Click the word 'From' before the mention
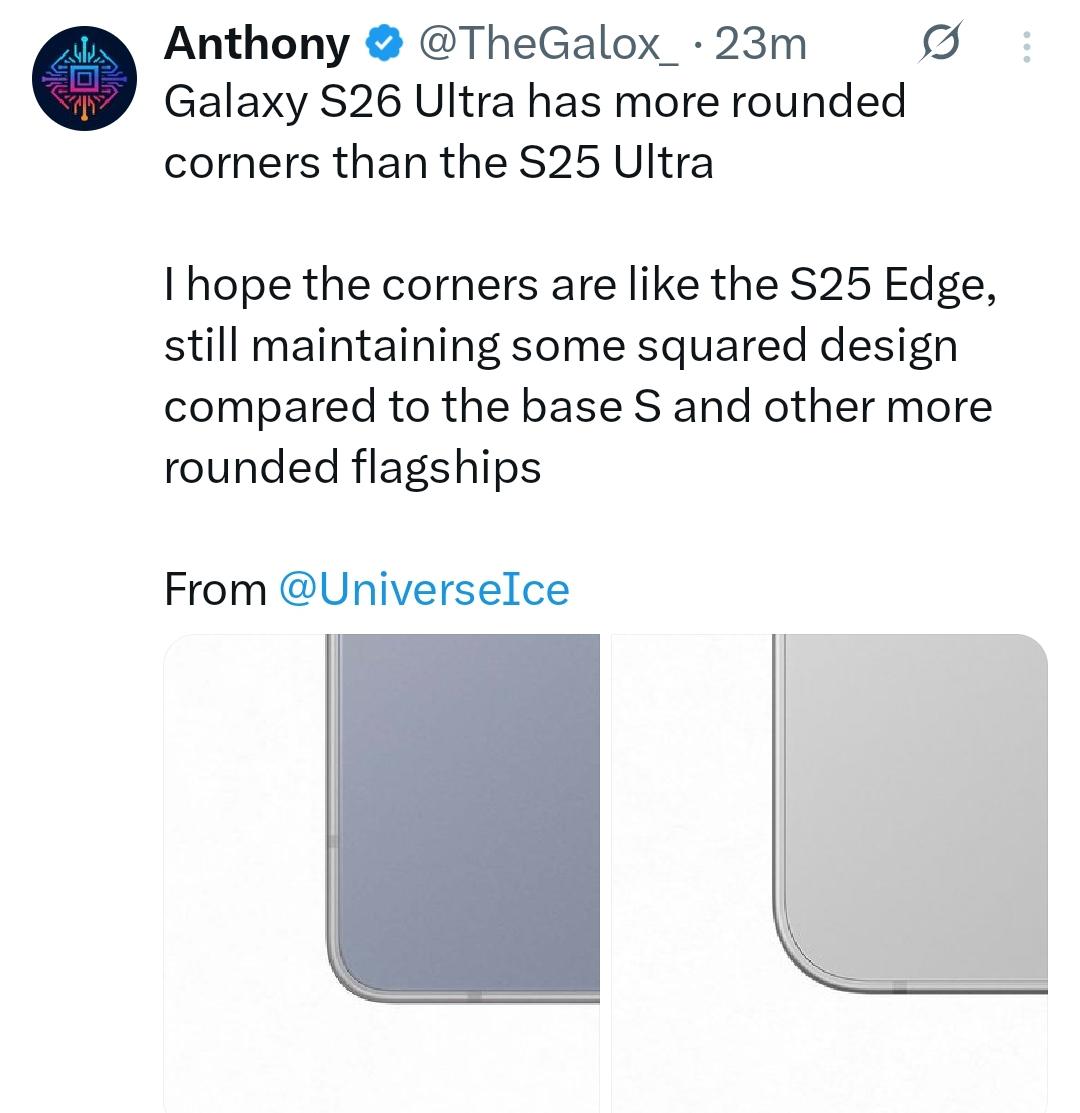1080x1113 pixels. tap(215, 589)
